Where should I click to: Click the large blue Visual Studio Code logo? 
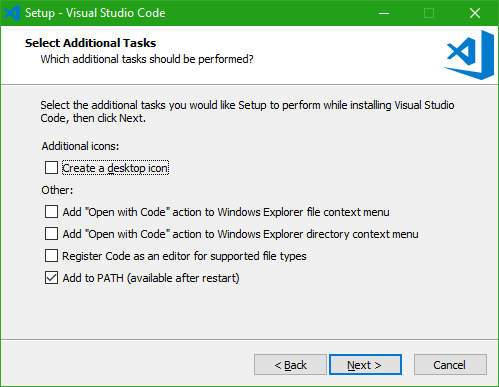[x=469, y=55]
